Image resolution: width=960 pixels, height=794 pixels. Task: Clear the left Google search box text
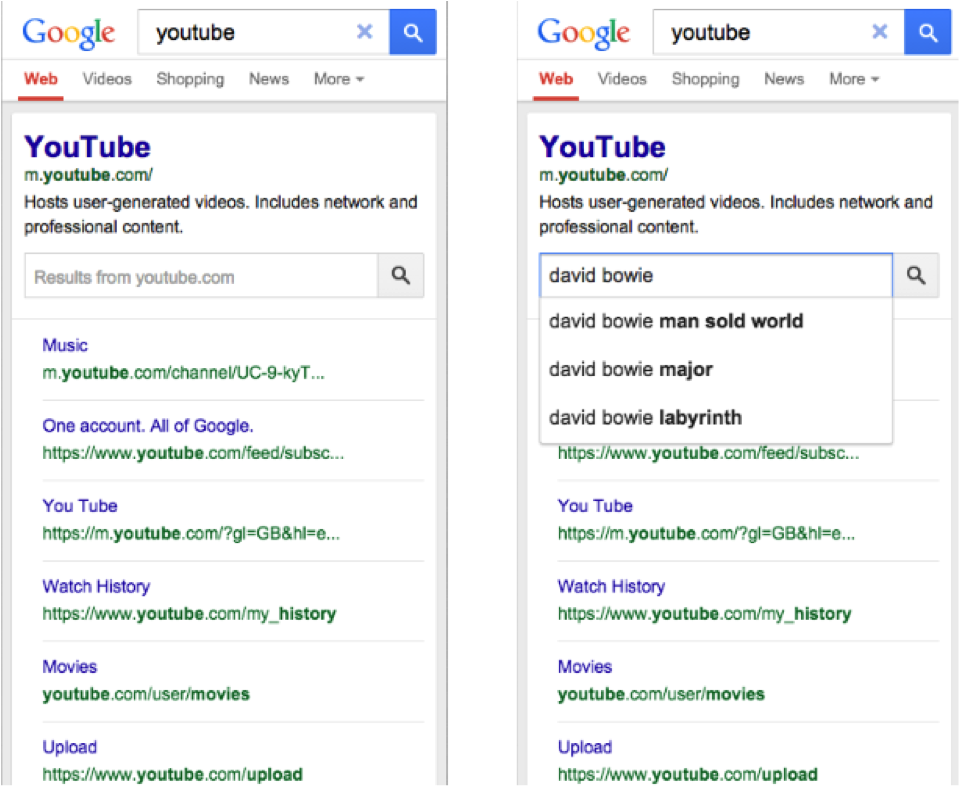click(365, 31)
